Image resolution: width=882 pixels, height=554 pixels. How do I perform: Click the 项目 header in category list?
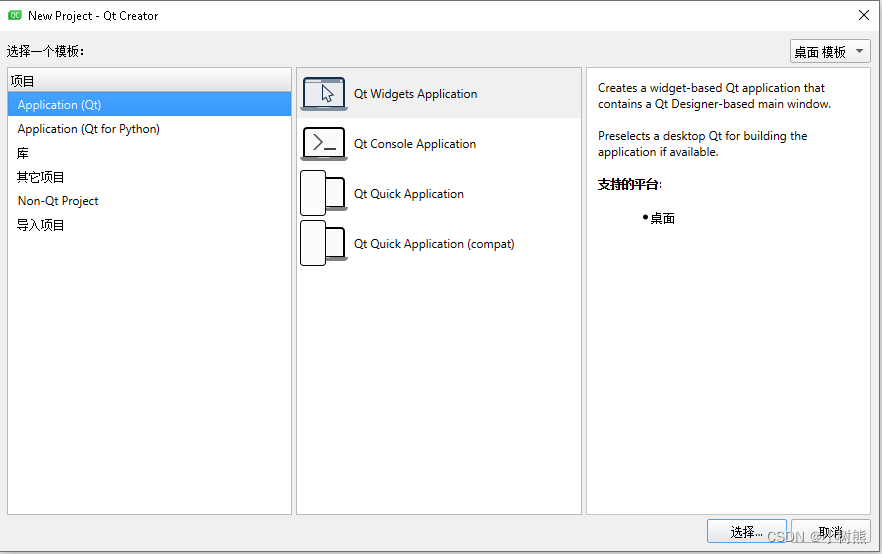149,81
